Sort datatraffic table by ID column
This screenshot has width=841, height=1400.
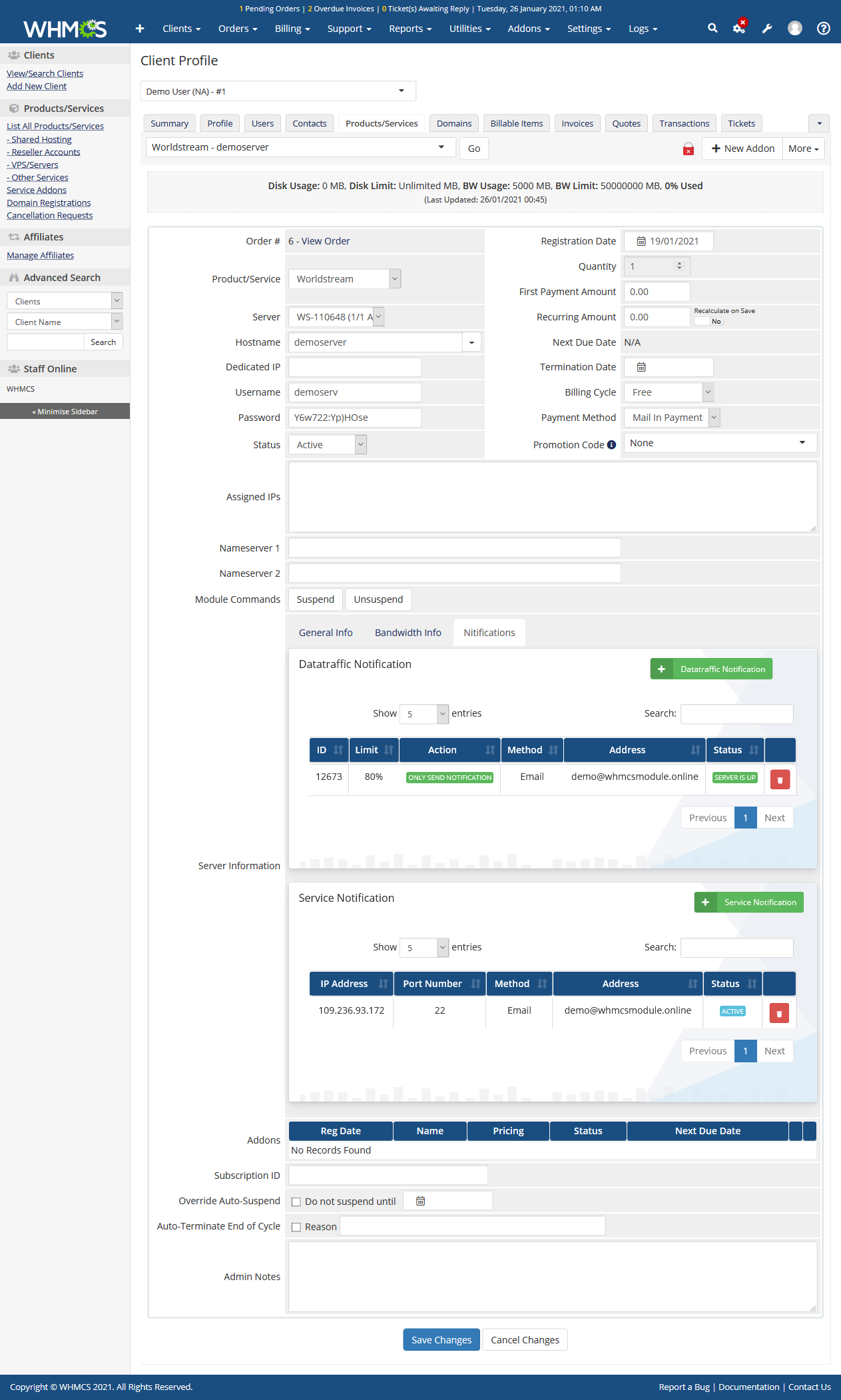(x=329, y=750)
